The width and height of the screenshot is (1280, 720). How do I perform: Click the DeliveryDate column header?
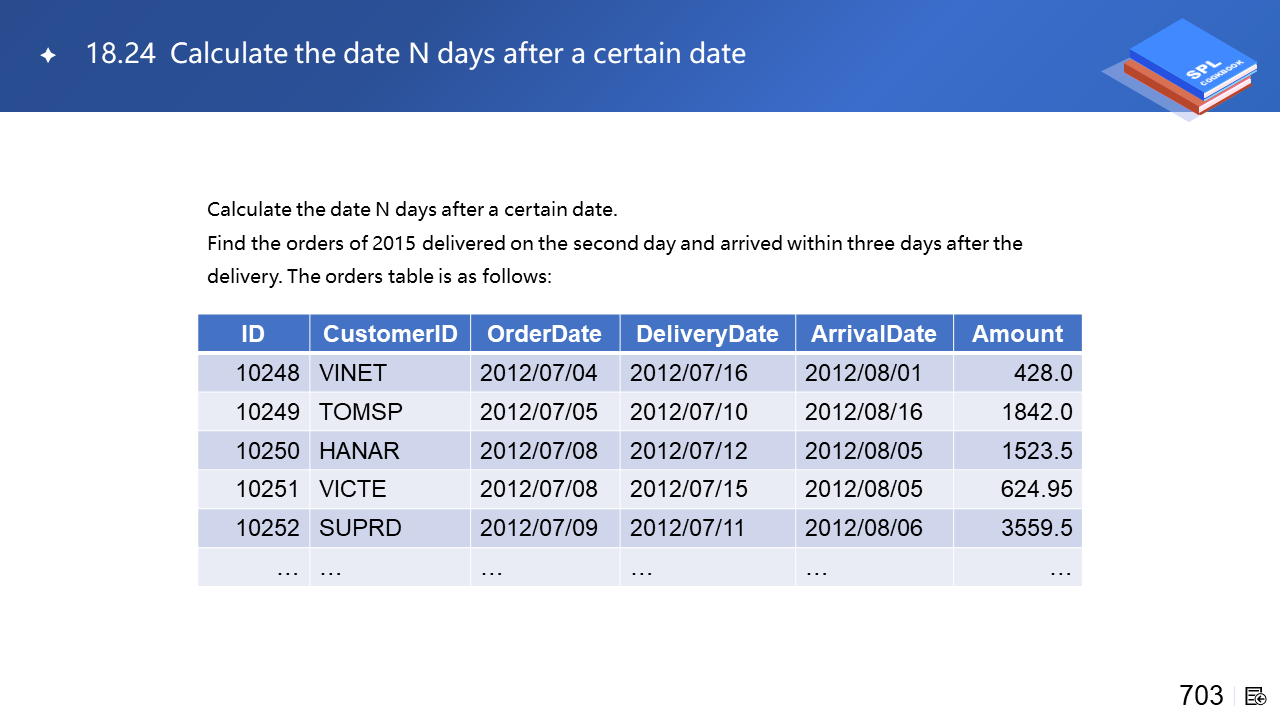coord(707,334)
